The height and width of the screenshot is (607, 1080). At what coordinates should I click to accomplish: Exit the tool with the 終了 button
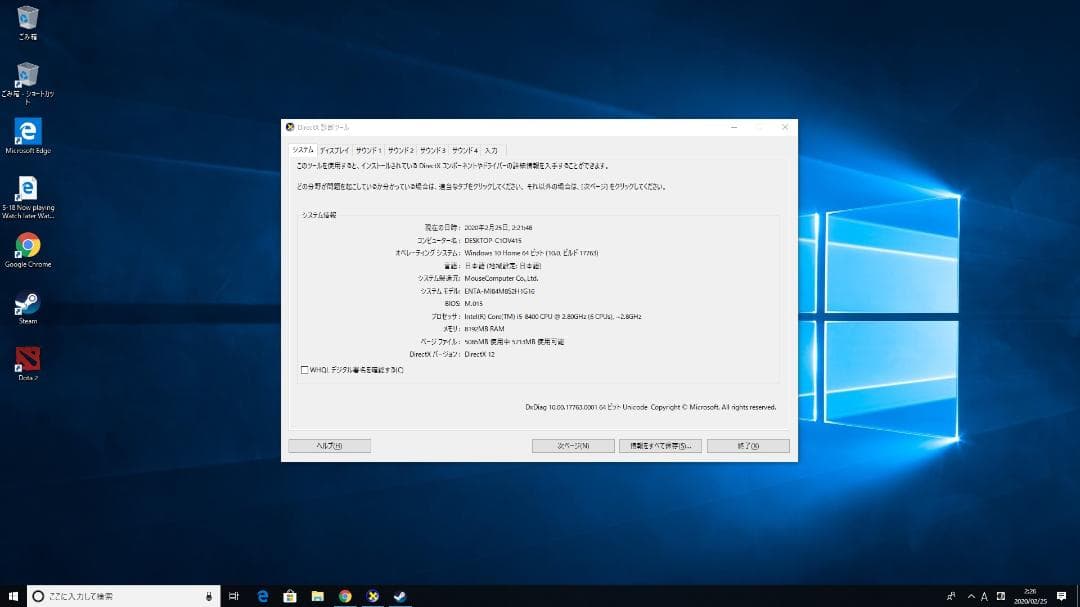(748, 445)
